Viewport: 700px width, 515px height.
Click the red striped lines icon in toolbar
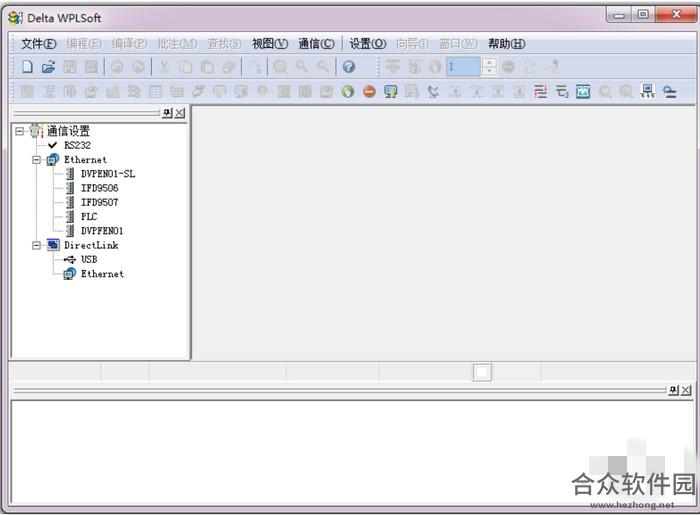(540, 91)
